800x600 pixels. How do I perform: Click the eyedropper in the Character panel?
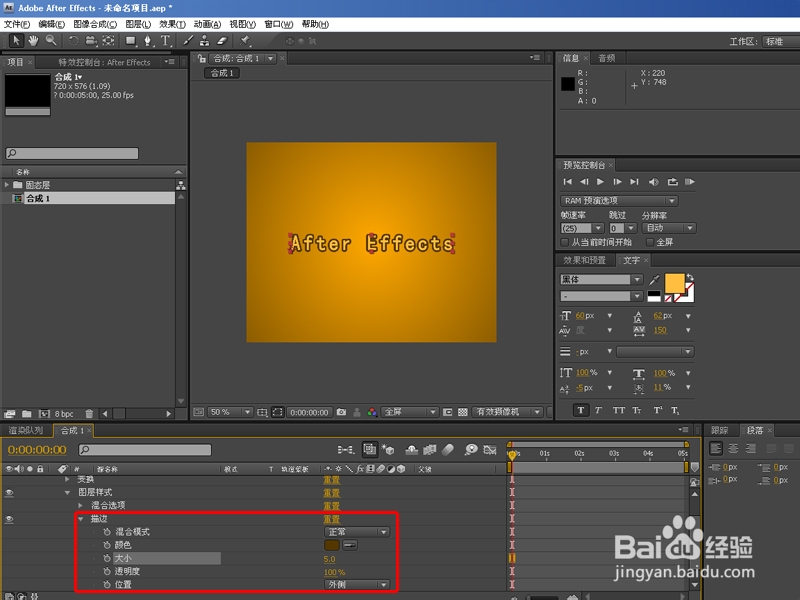[x=654, y=280]
